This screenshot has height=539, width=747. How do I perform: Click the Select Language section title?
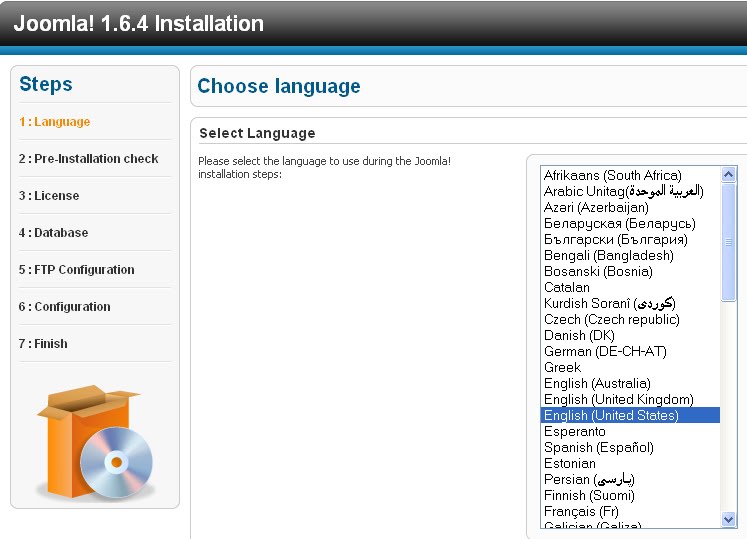pyautogui.click(x=257, y=133)
